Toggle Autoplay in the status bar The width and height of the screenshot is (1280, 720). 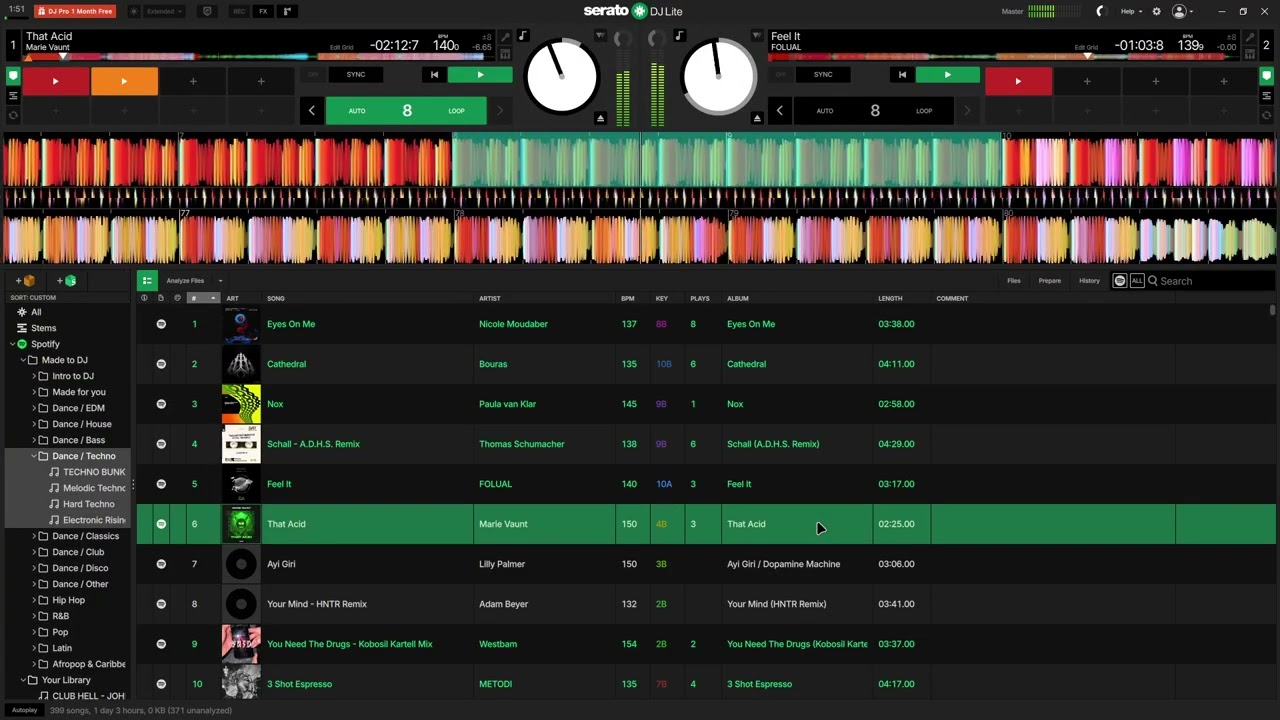click(x=24, y=710)
